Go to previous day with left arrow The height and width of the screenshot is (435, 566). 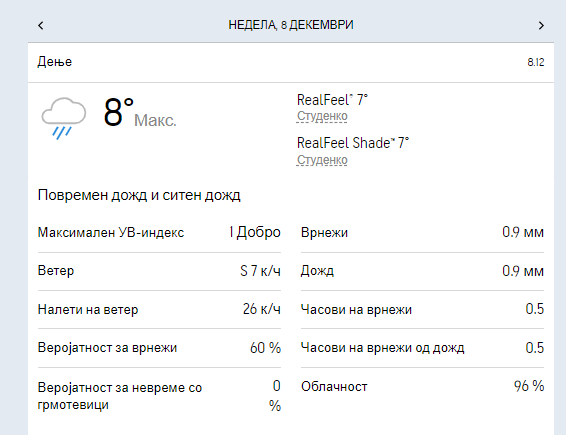point(41,25)
